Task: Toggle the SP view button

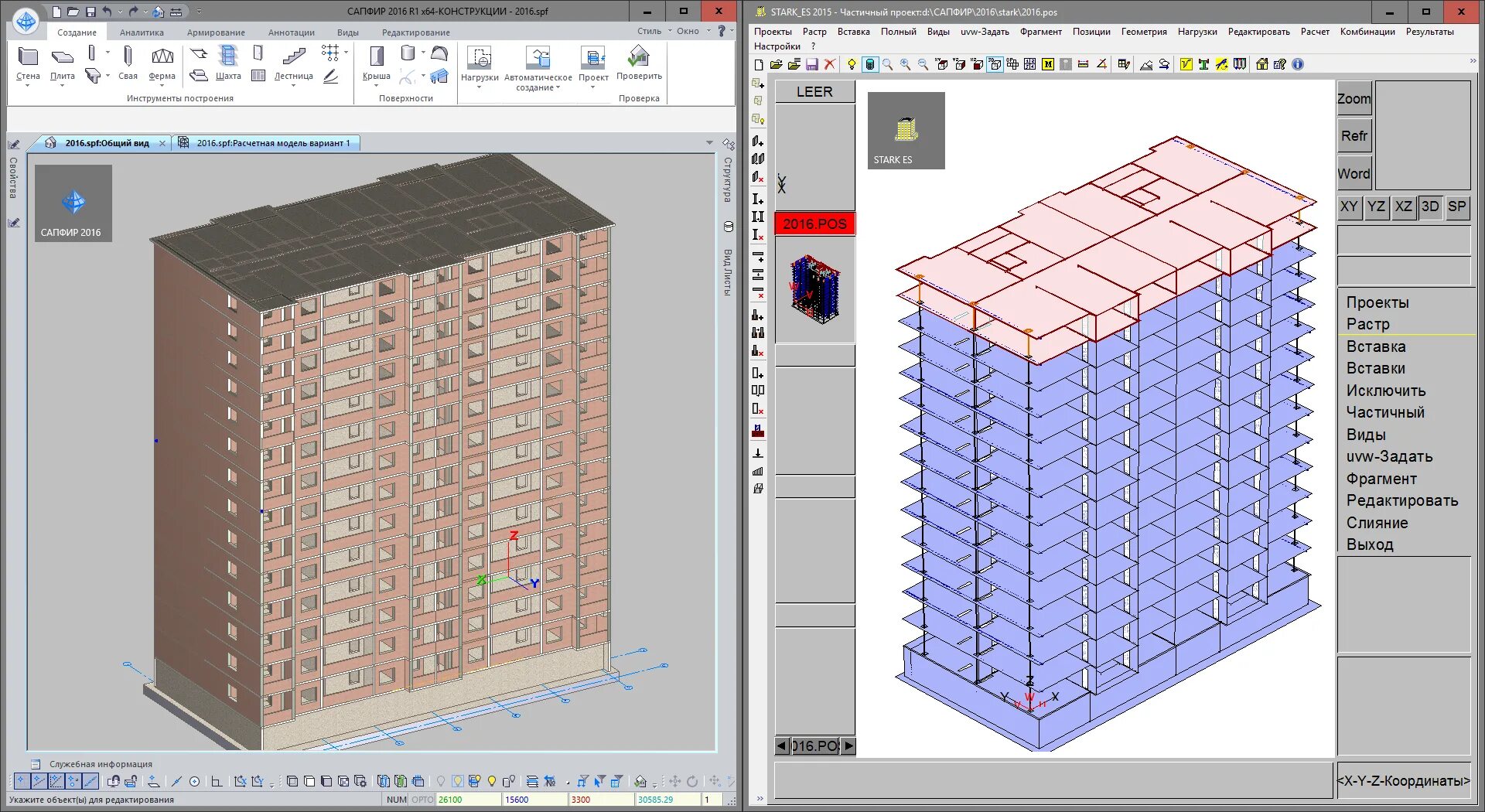Action: (1457, 206)
